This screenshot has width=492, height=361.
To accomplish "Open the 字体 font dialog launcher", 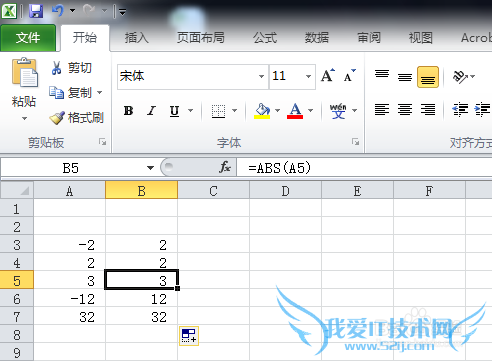I will 356,142.
